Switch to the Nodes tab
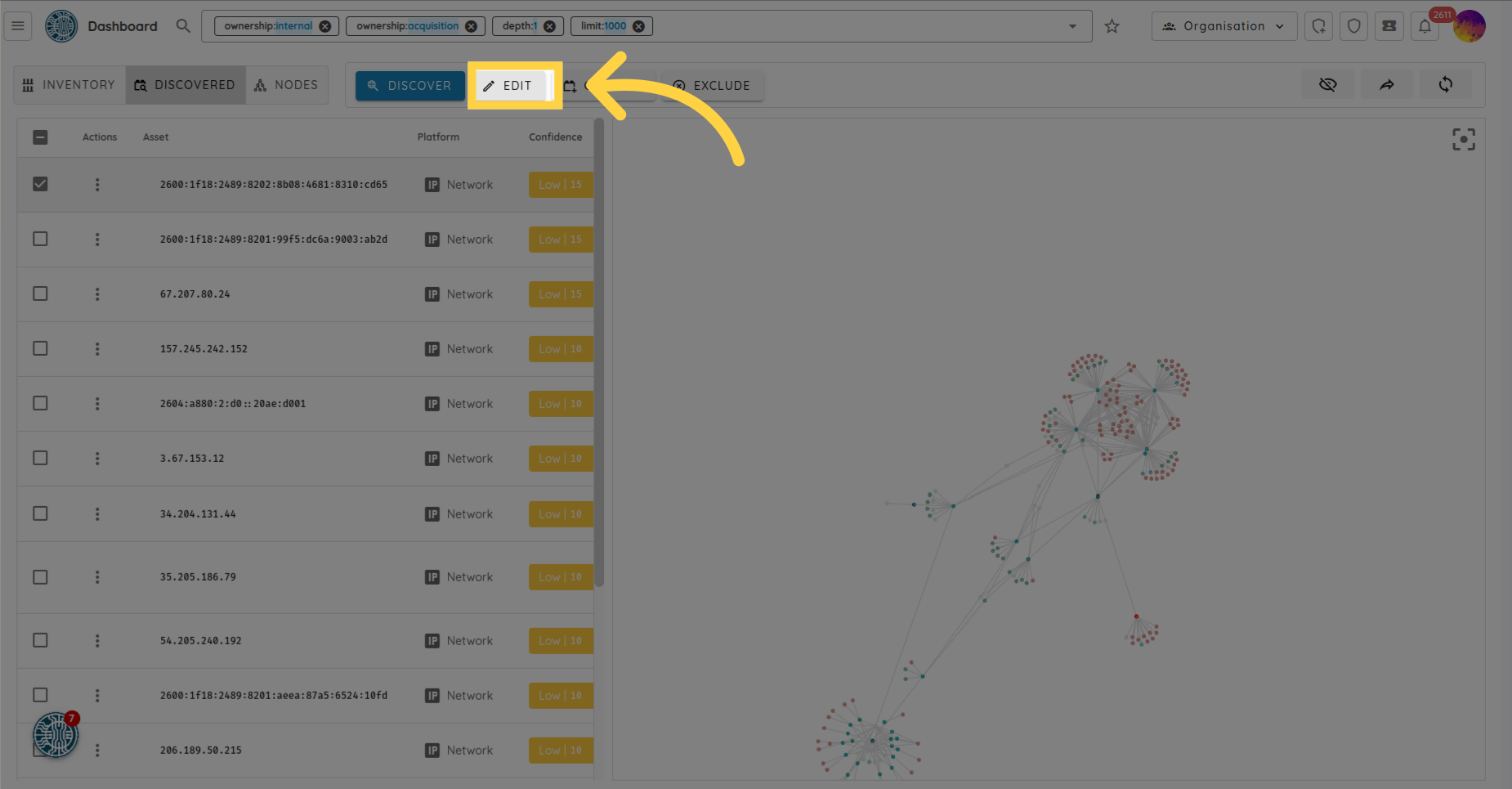This screenshot has width=1512, height=789. point(286,85)
